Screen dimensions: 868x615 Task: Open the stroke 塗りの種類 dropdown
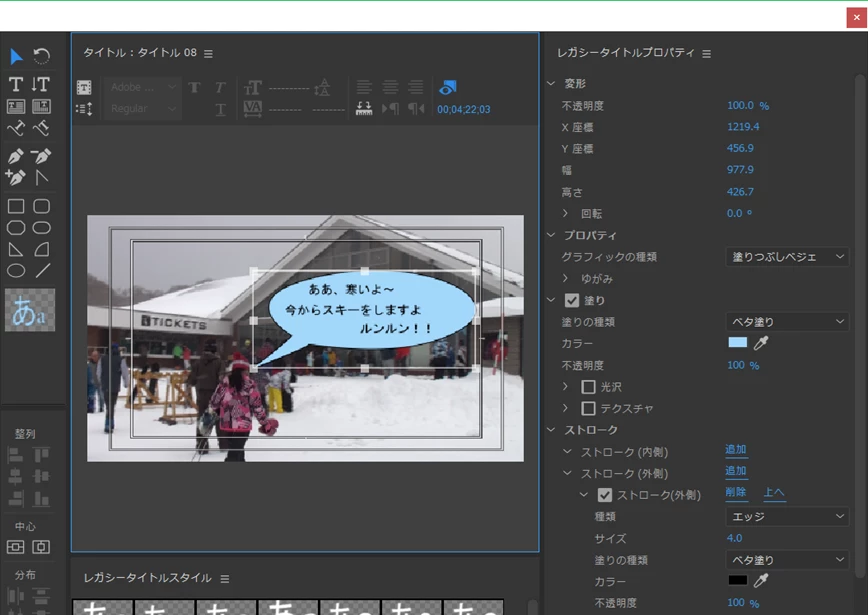[x=787, y=560]
